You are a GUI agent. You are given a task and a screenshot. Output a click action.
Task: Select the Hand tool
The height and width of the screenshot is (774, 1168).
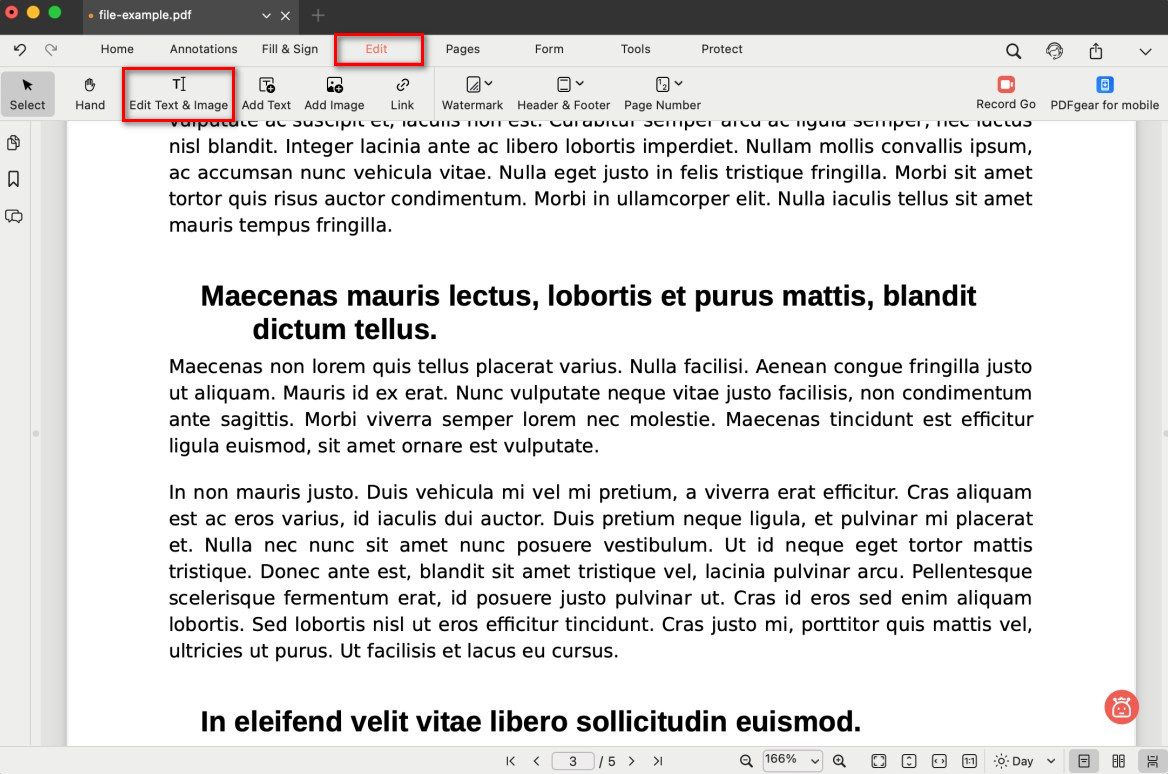(x=90, y=93)
